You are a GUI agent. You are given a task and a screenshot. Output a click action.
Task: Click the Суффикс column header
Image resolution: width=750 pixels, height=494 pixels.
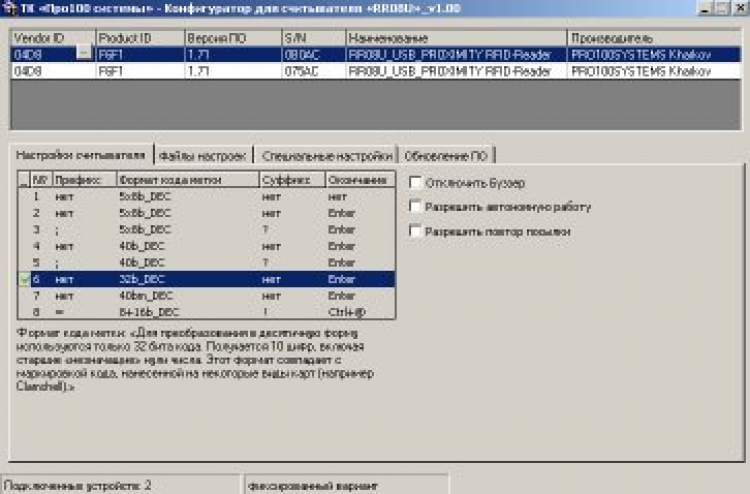tap(292, 180)
